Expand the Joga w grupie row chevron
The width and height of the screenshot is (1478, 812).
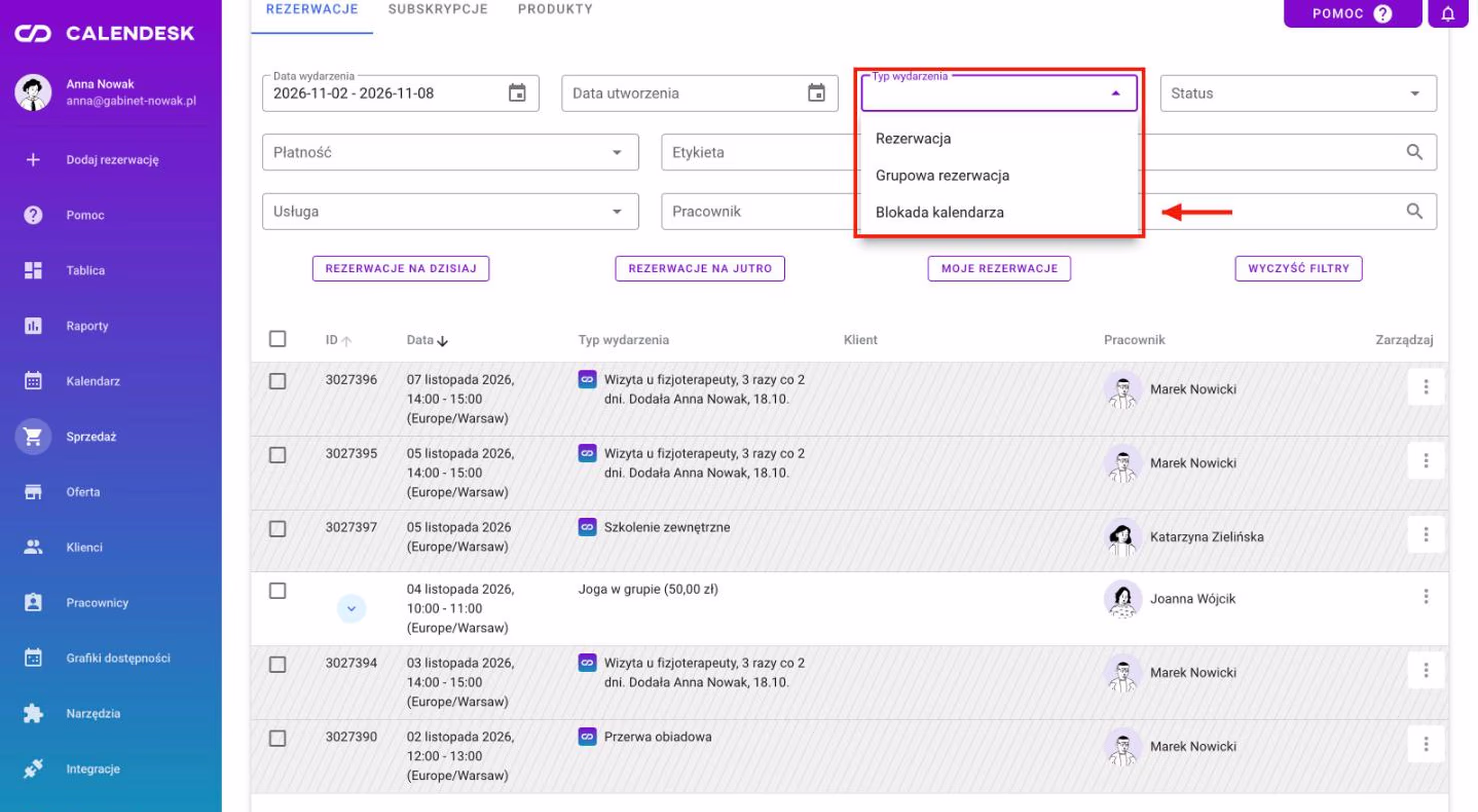[x=351, y=608]
